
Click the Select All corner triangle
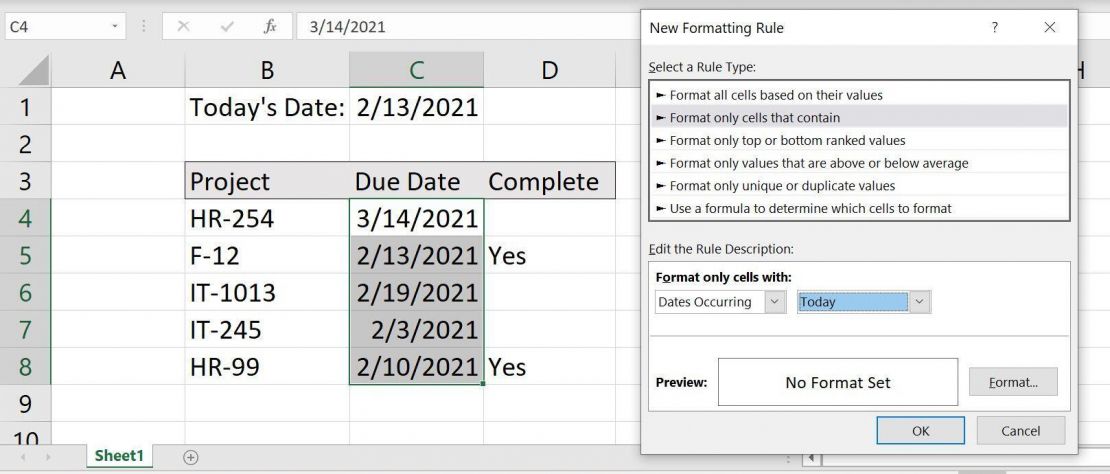point(33,70)
